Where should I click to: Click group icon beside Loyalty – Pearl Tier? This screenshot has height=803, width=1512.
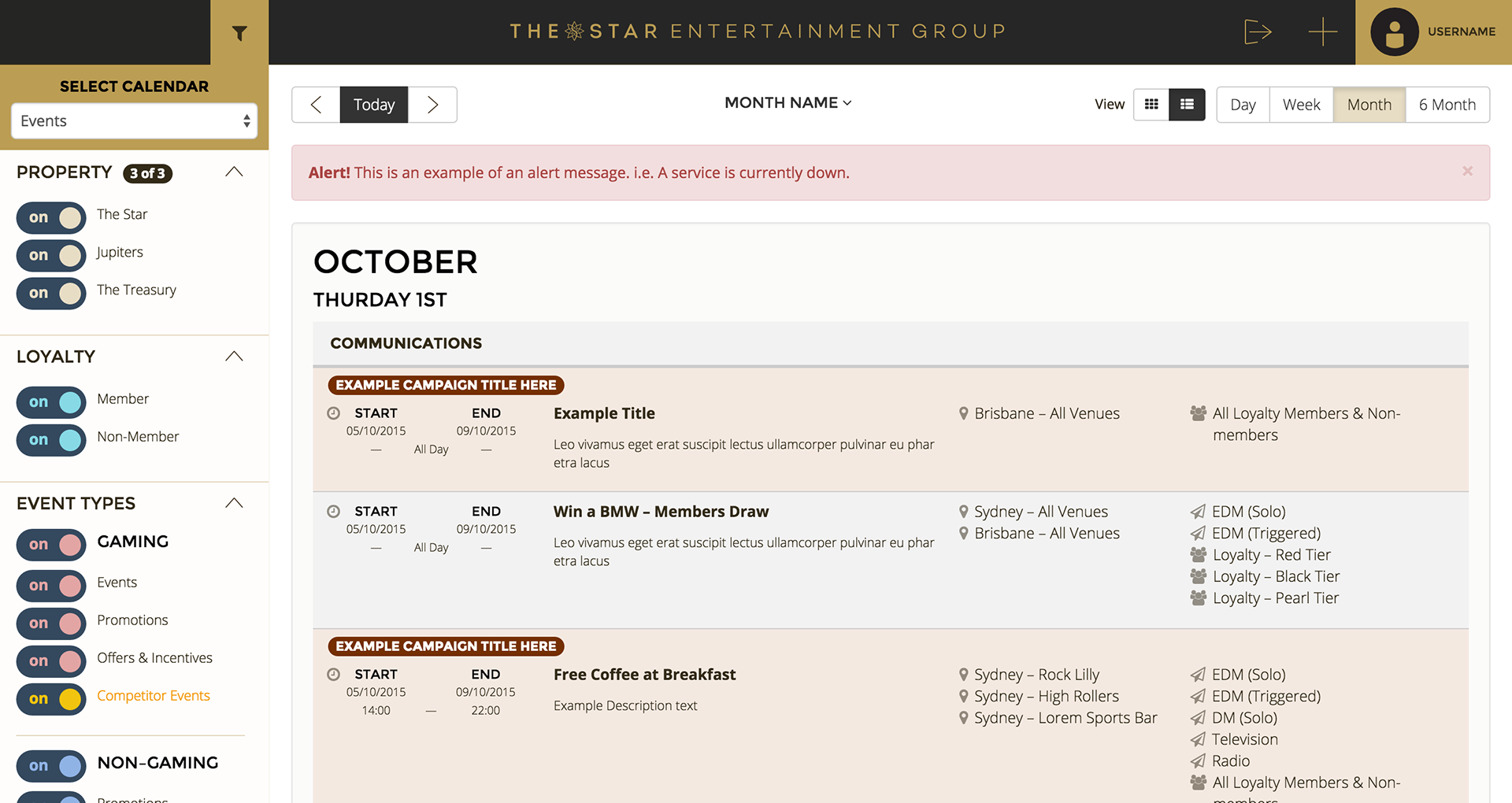1199,598
